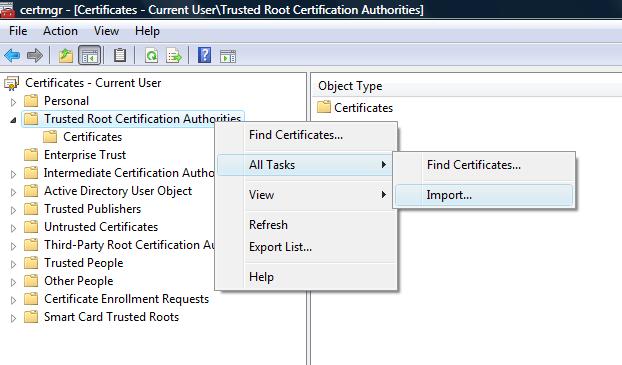The image size is (622, 365).
Task: Expand the Personal folder tree node
Action: 13,102
